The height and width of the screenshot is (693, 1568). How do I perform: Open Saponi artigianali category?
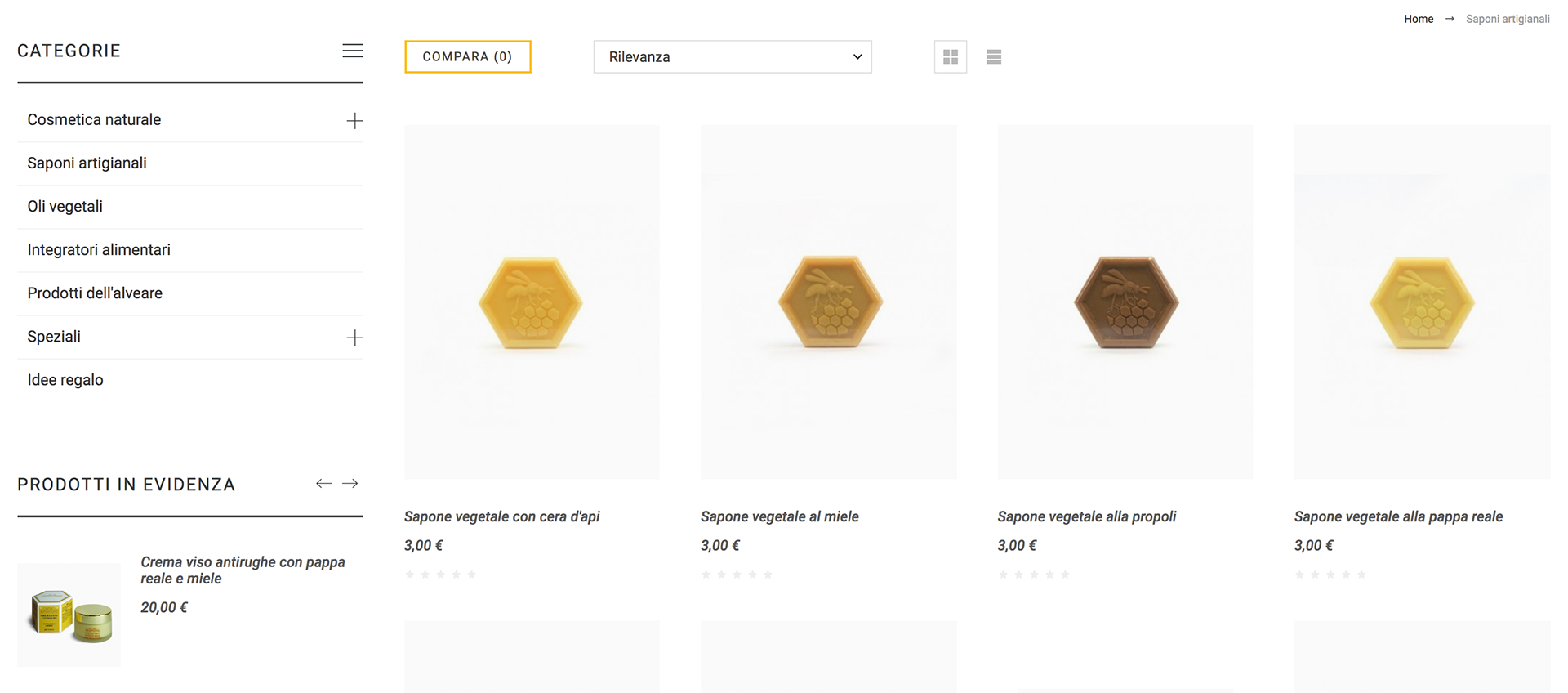(87, 163)
